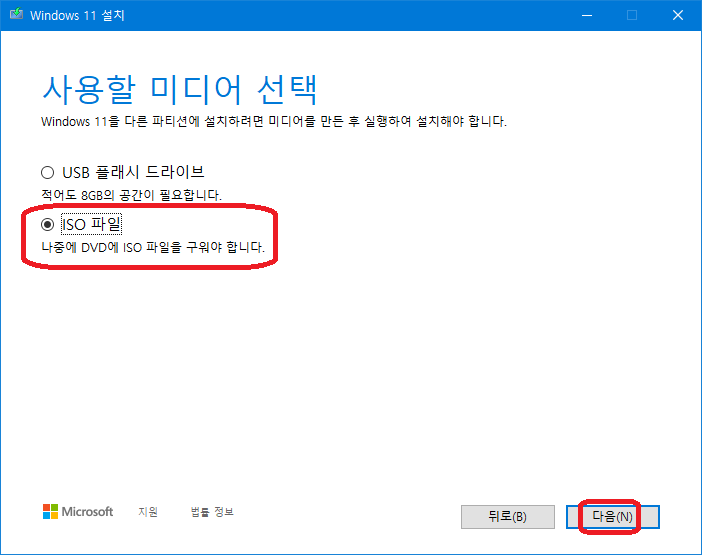
Task: Open the 지원 link
Action: [x=148, y=512]
